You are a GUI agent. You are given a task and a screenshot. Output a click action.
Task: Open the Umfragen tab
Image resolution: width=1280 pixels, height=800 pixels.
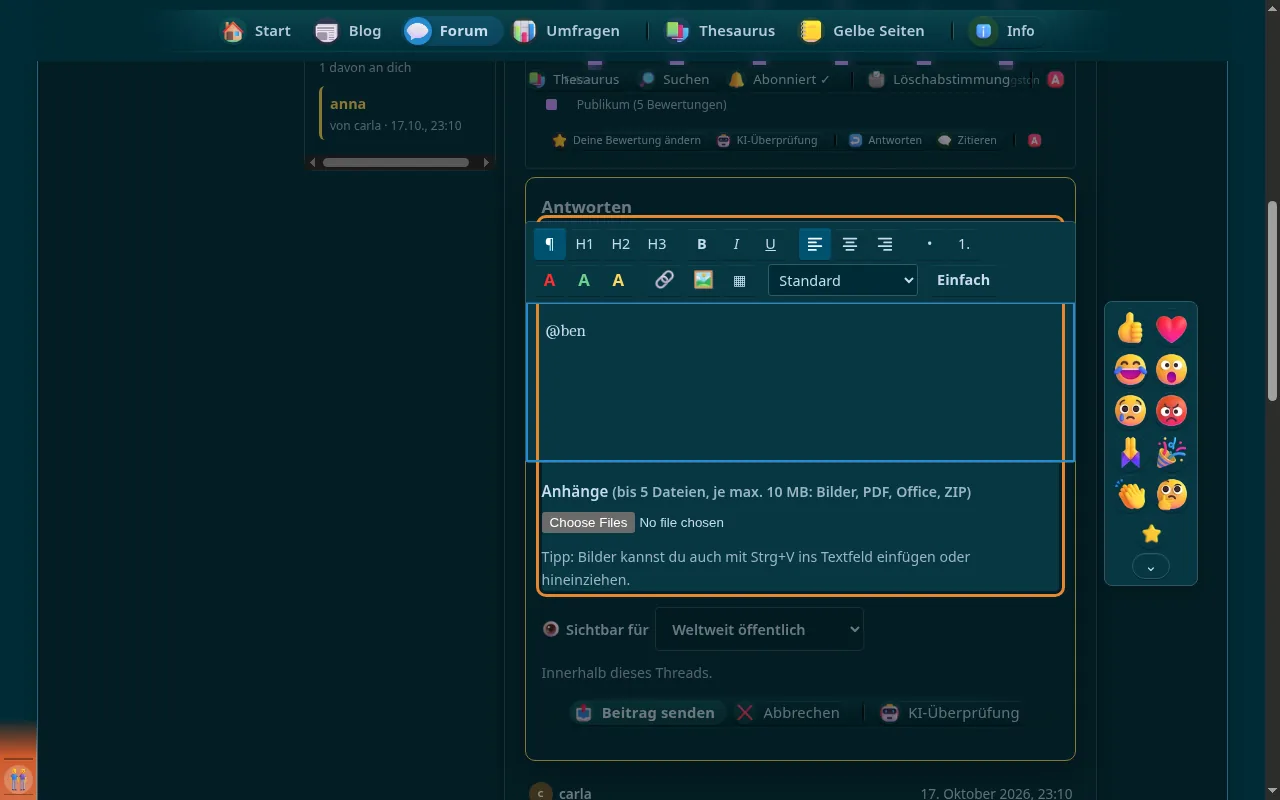567,31
